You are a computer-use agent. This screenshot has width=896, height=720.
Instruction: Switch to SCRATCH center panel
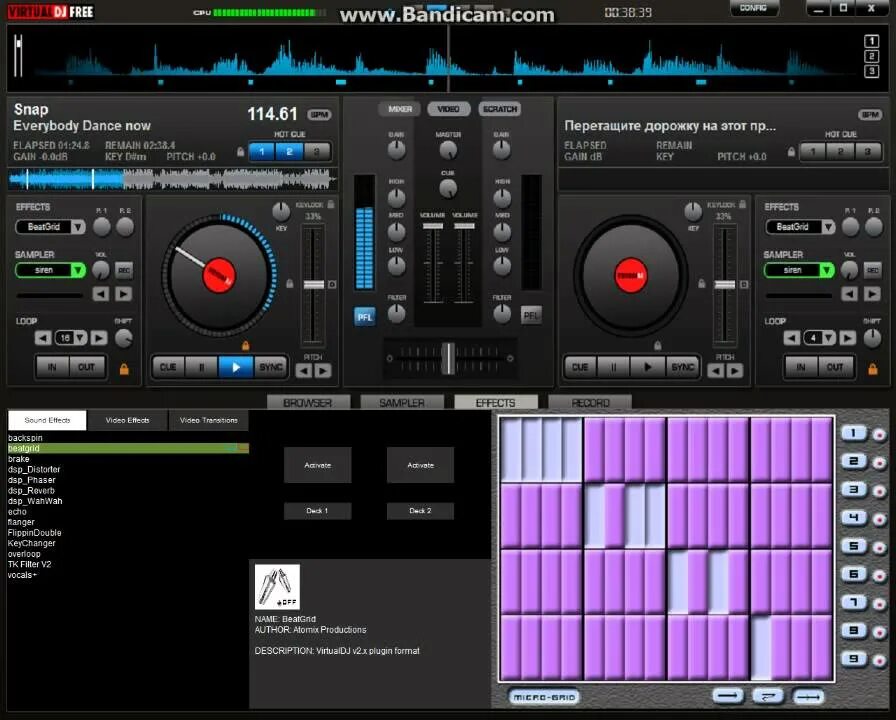point(499,109)
